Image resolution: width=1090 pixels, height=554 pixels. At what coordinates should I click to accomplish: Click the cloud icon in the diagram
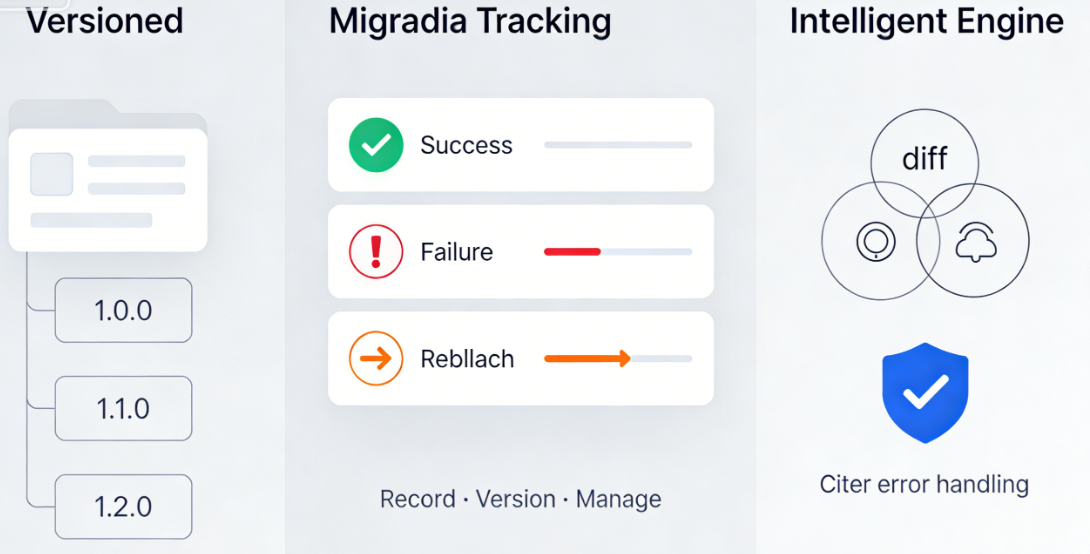(x=974, y=241)
